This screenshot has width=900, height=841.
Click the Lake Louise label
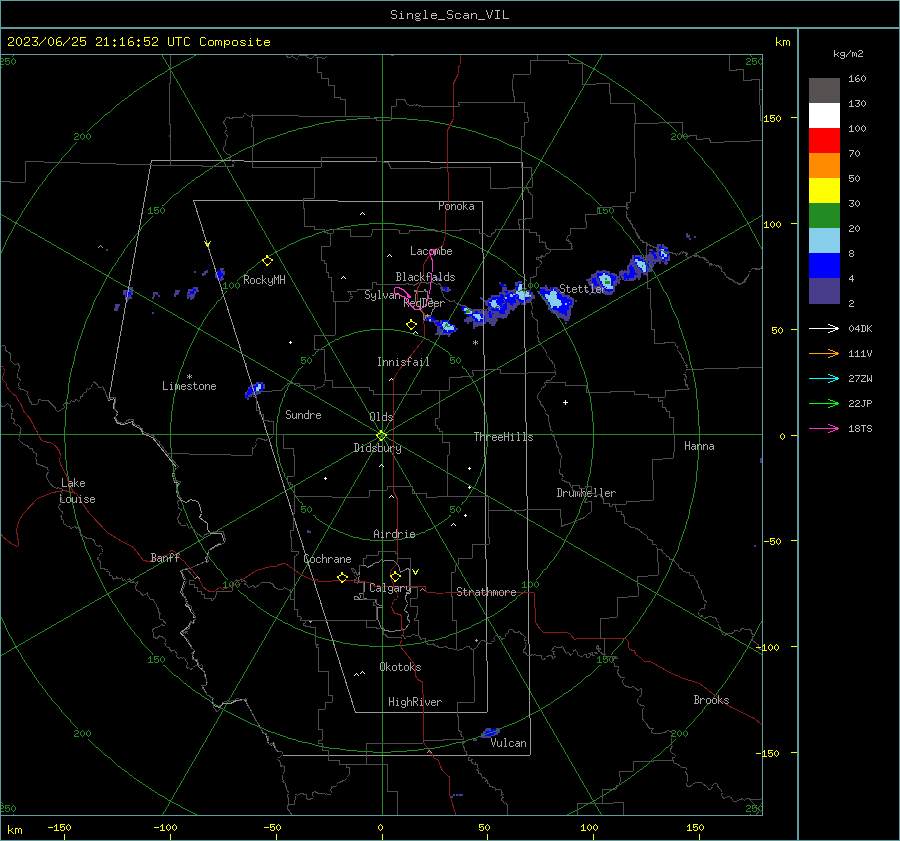pyautogui.click(x=77, y=491)
